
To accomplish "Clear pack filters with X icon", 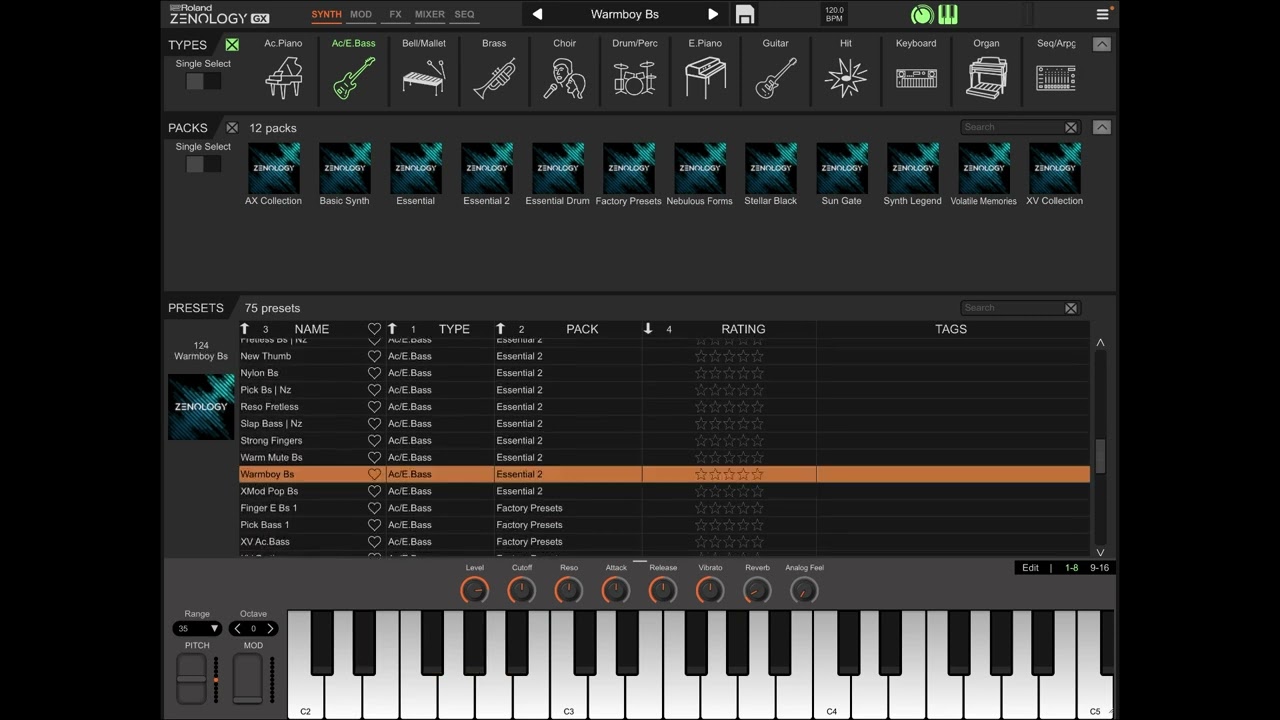I will pyautogui.click(x=232, y=128).
